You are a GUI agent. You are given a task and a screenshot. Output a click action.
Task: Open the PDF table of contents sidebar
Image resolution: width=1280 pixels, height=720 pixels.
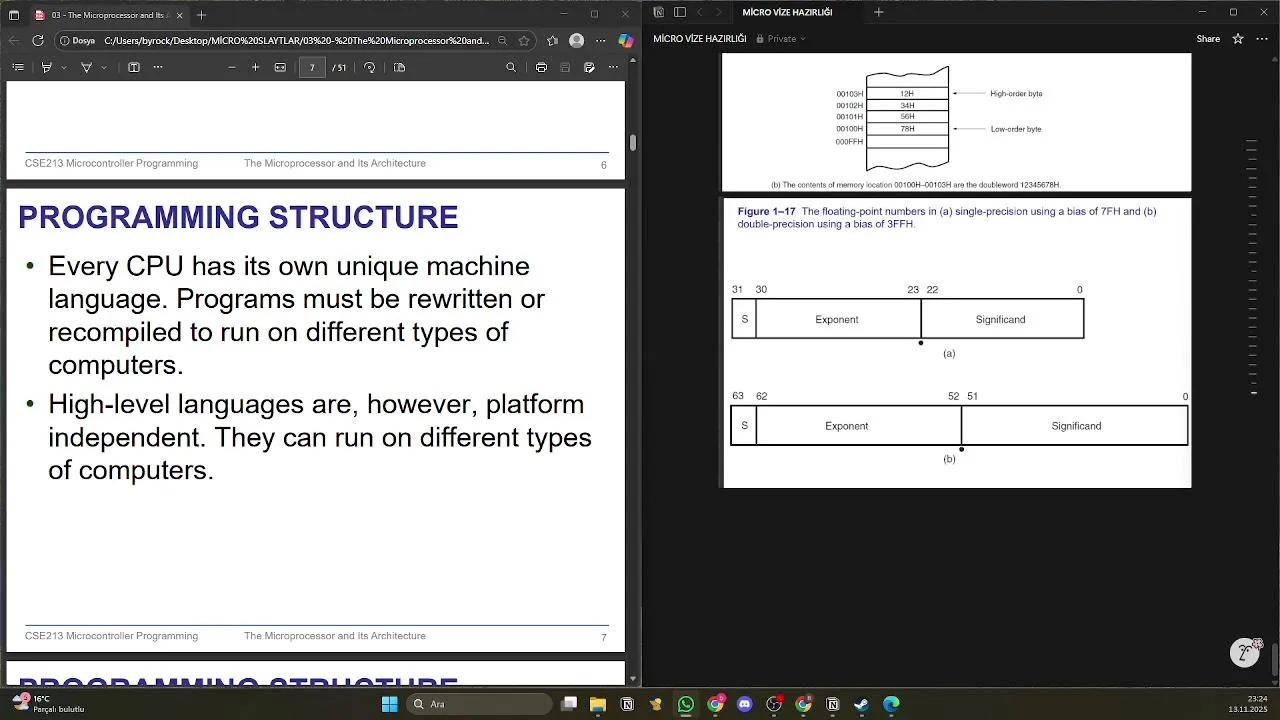(18, 67)
